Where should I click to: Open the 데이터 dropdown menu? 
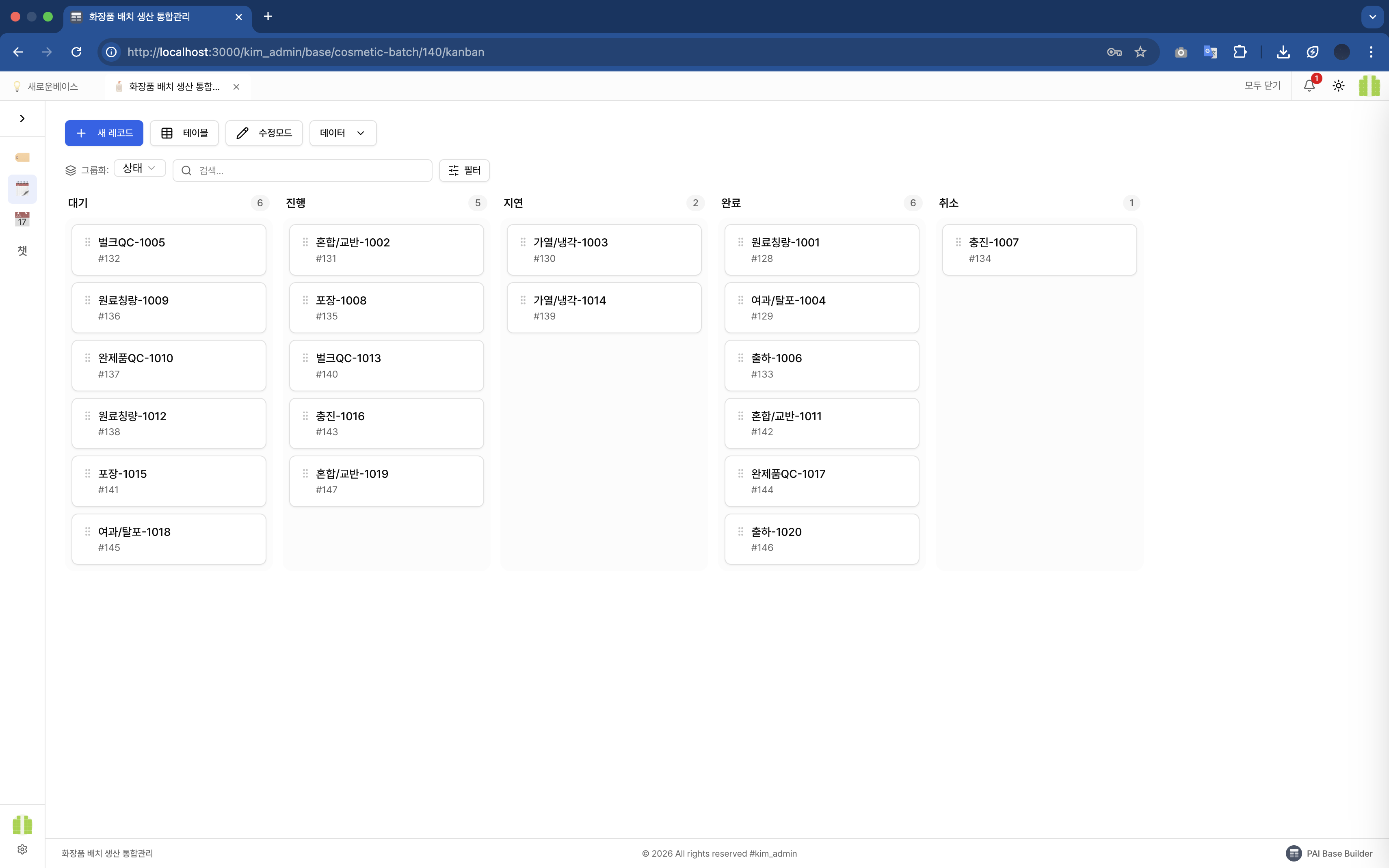point(343,133)
